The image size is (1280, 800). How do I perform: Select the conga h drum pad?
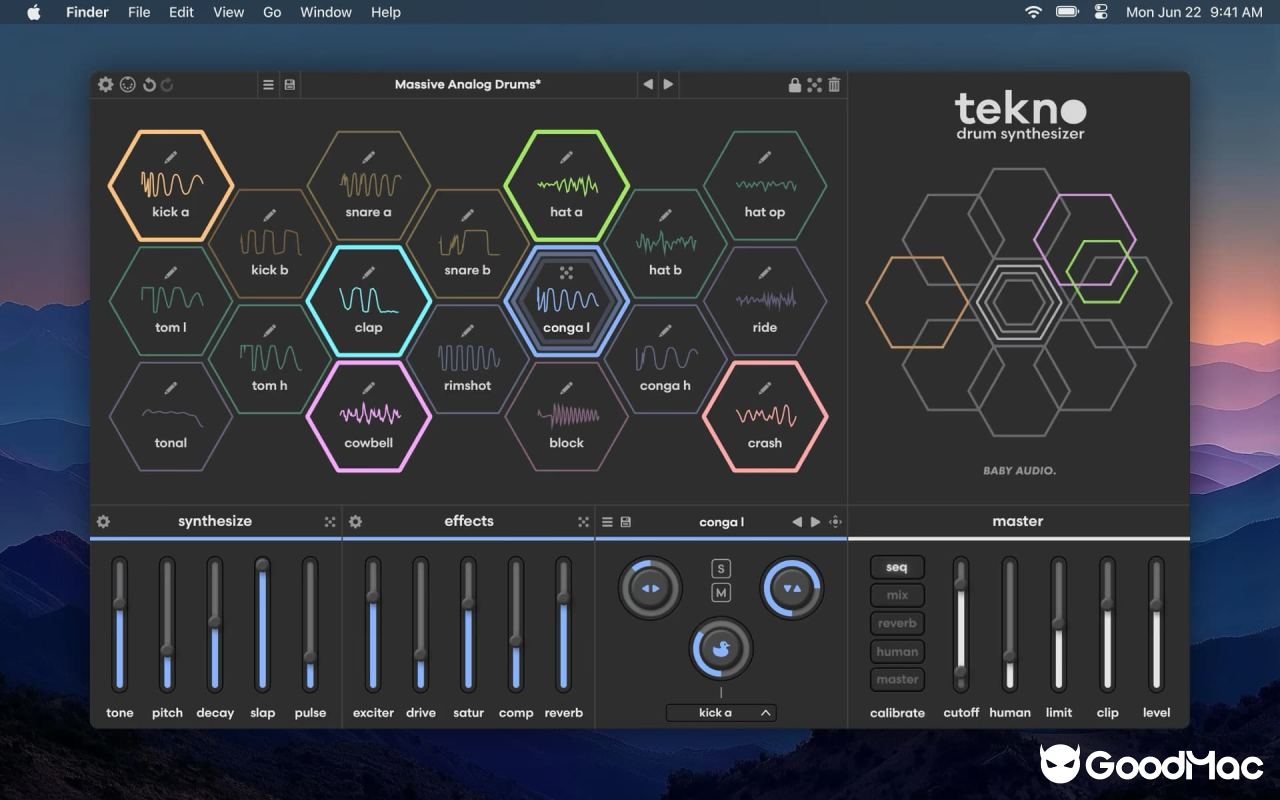tap(665, 359)
